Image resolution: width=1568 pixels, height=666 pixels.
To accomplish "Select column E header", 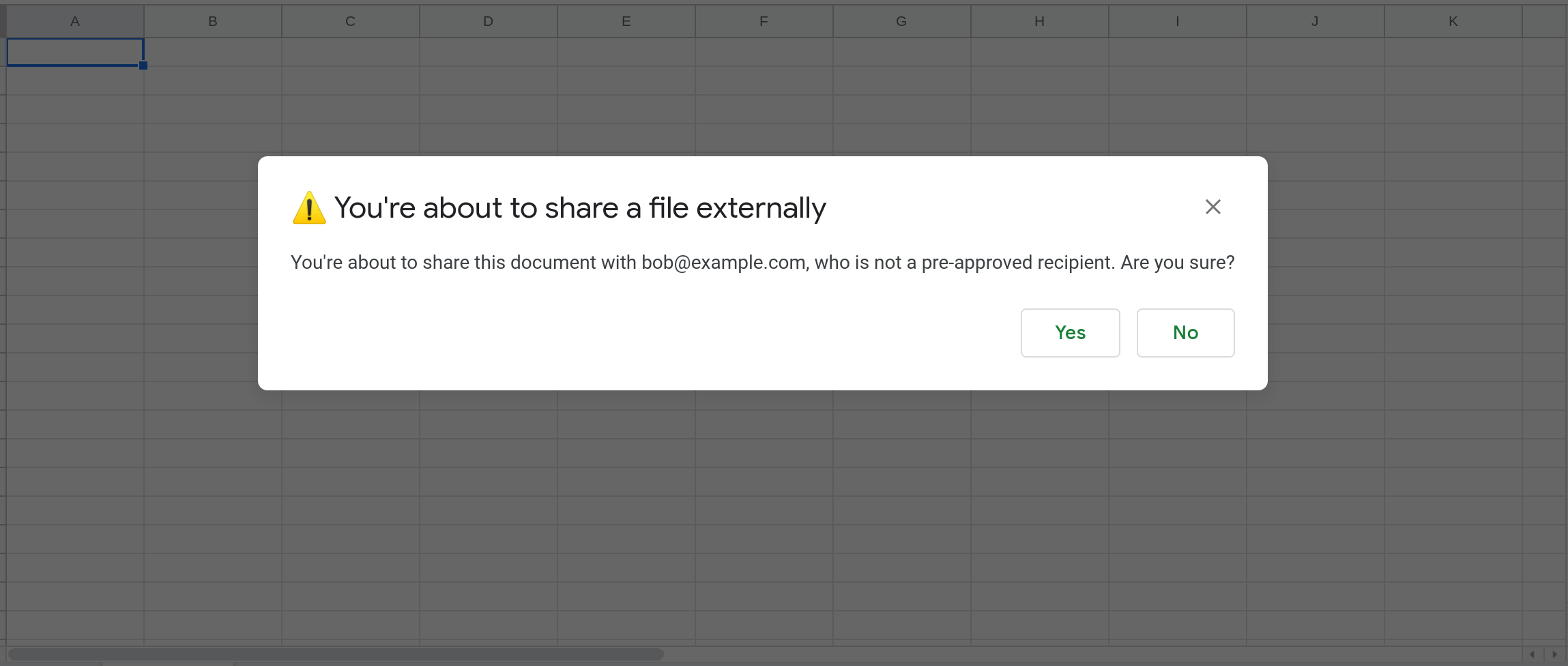I will [626, 21].
